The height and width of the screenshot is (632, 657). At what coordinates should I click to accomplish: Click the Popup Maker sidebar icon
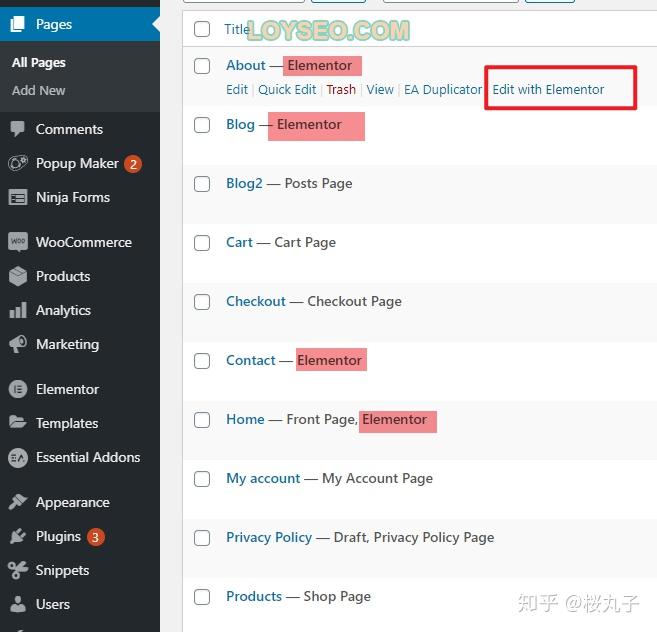pos(18,163)
